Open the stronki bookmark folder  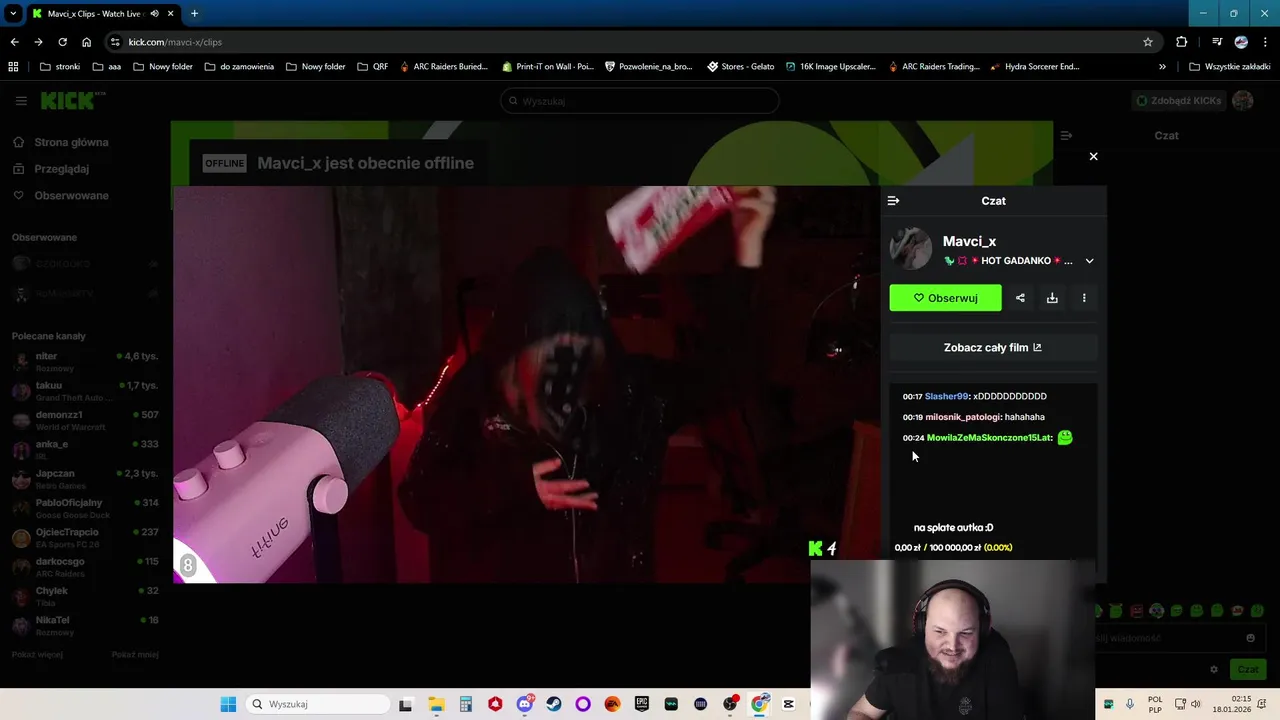tap(60, 67)
